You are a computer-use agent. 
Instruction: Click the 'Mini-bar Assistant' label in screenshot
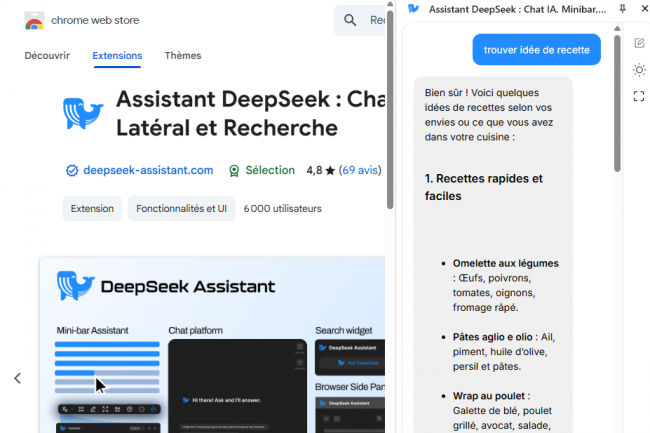[92, 330]
